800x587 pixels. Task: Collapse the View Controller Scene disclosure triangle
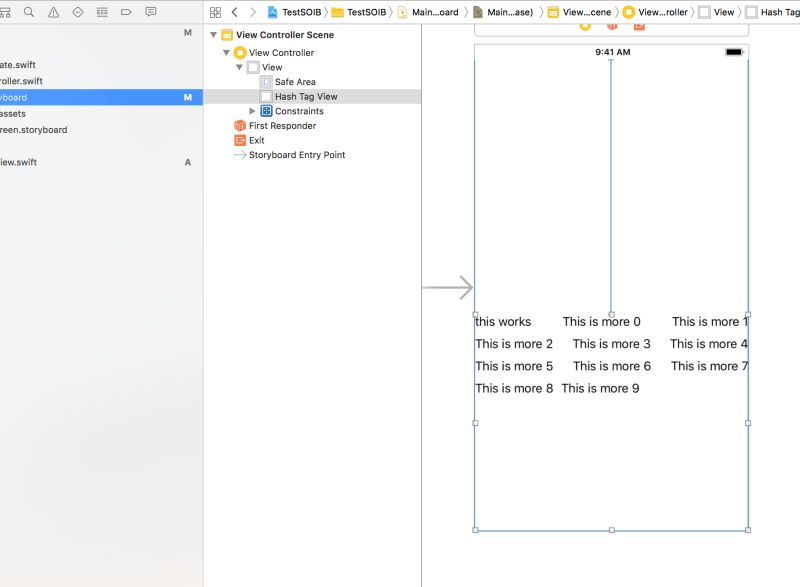(x=212, y=34)
